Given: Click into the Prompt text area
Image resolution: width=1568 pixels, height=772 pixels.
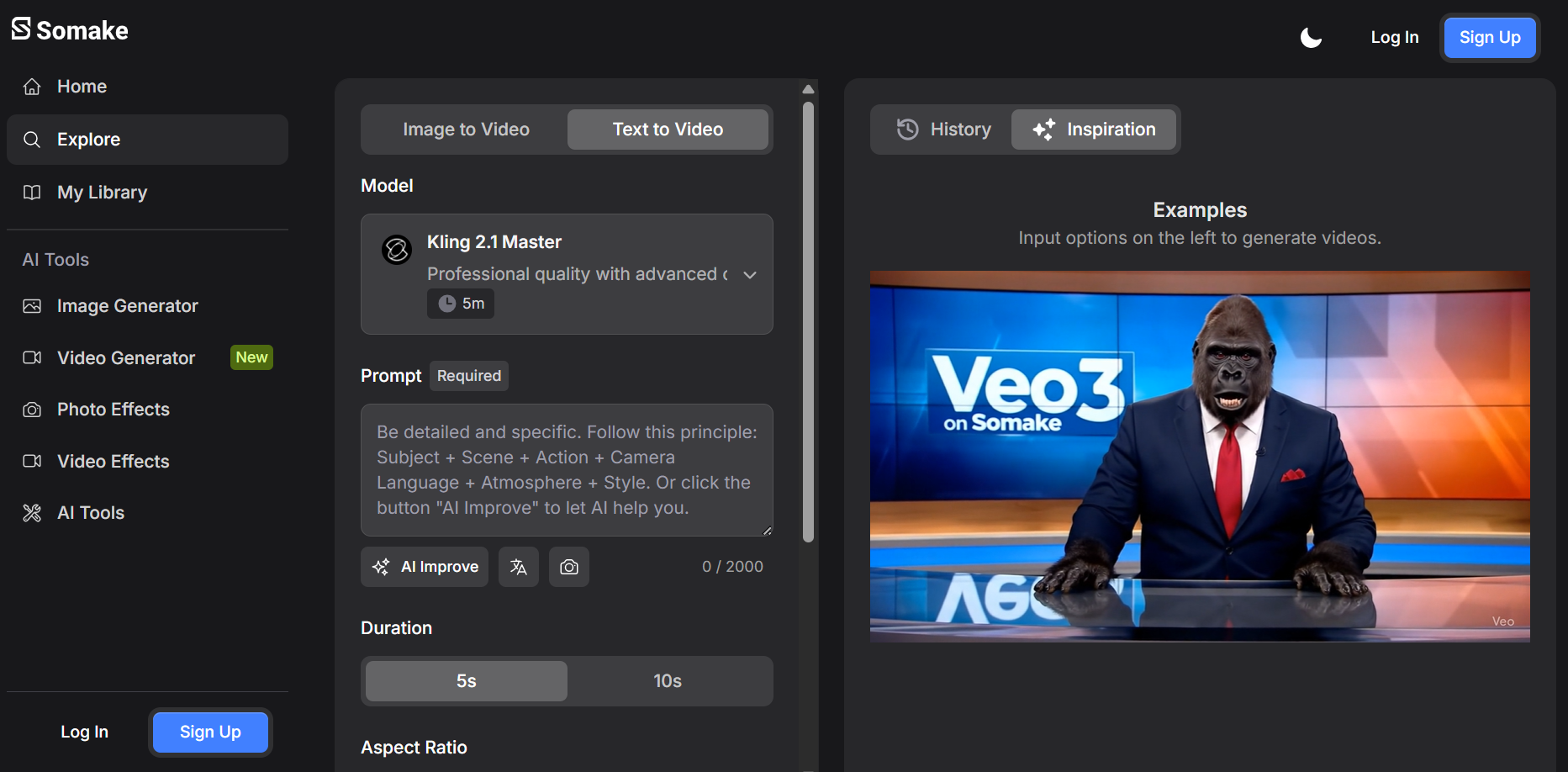Looking at the screenshot, I should coord(567,470).
